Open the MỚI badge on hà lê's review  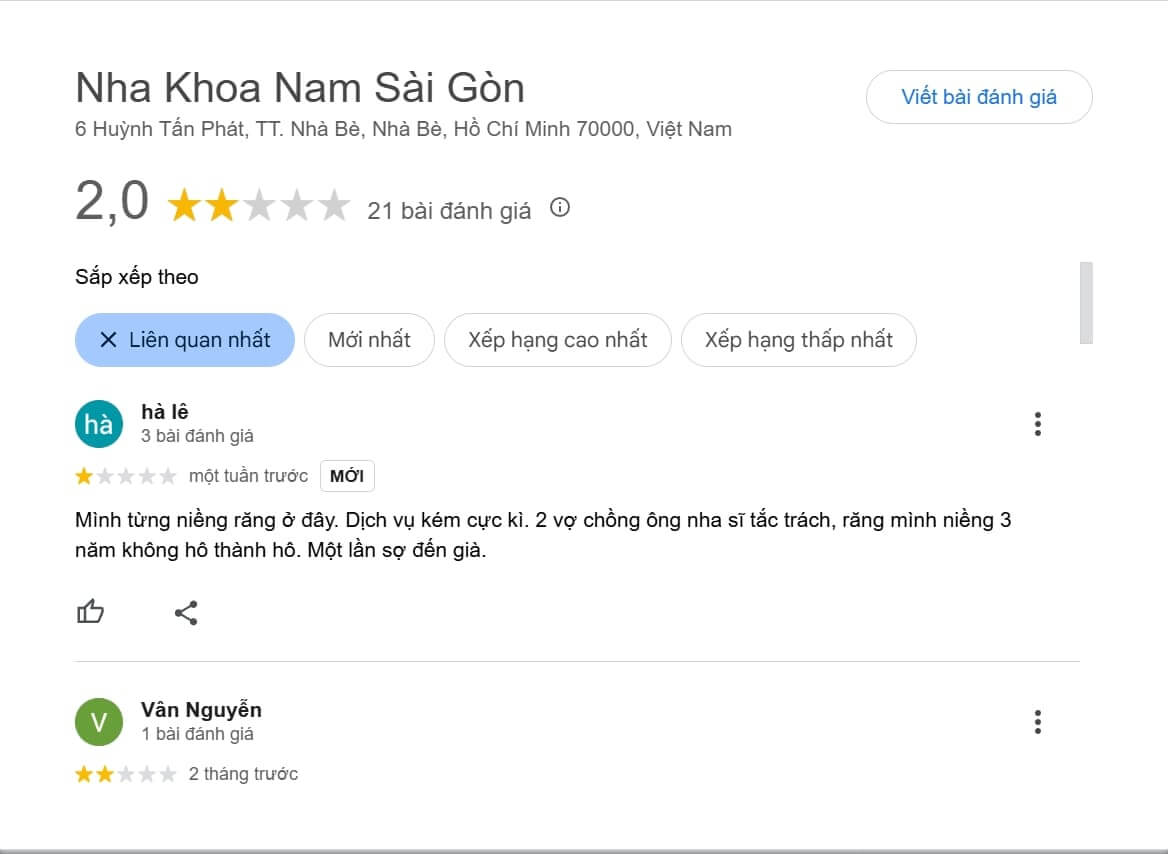[346, 476]
